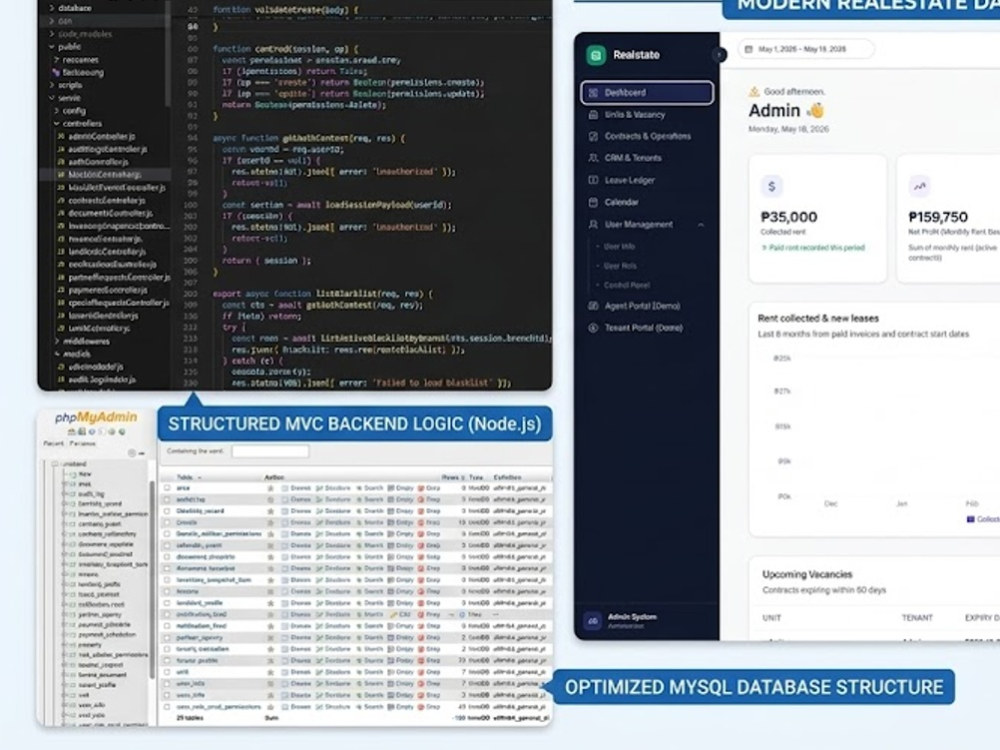1000x750 pixels.
Task: Click the ₱159,750 net profit value
Action: [938, 217]
